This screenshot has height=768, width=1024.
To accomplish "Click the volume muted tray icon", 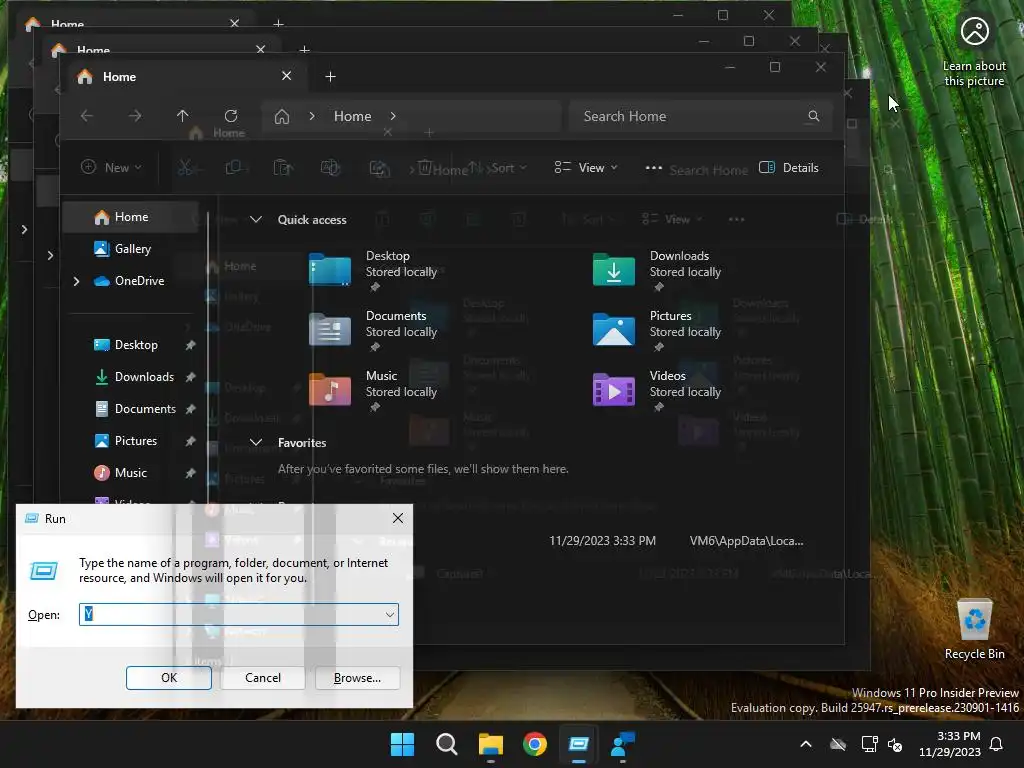I will pyautogui.click(x=895, y=744).
